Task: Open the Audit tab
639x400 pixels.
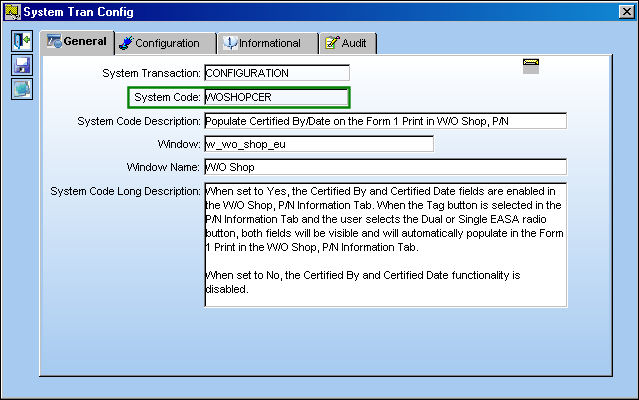Action: point(348,43)
